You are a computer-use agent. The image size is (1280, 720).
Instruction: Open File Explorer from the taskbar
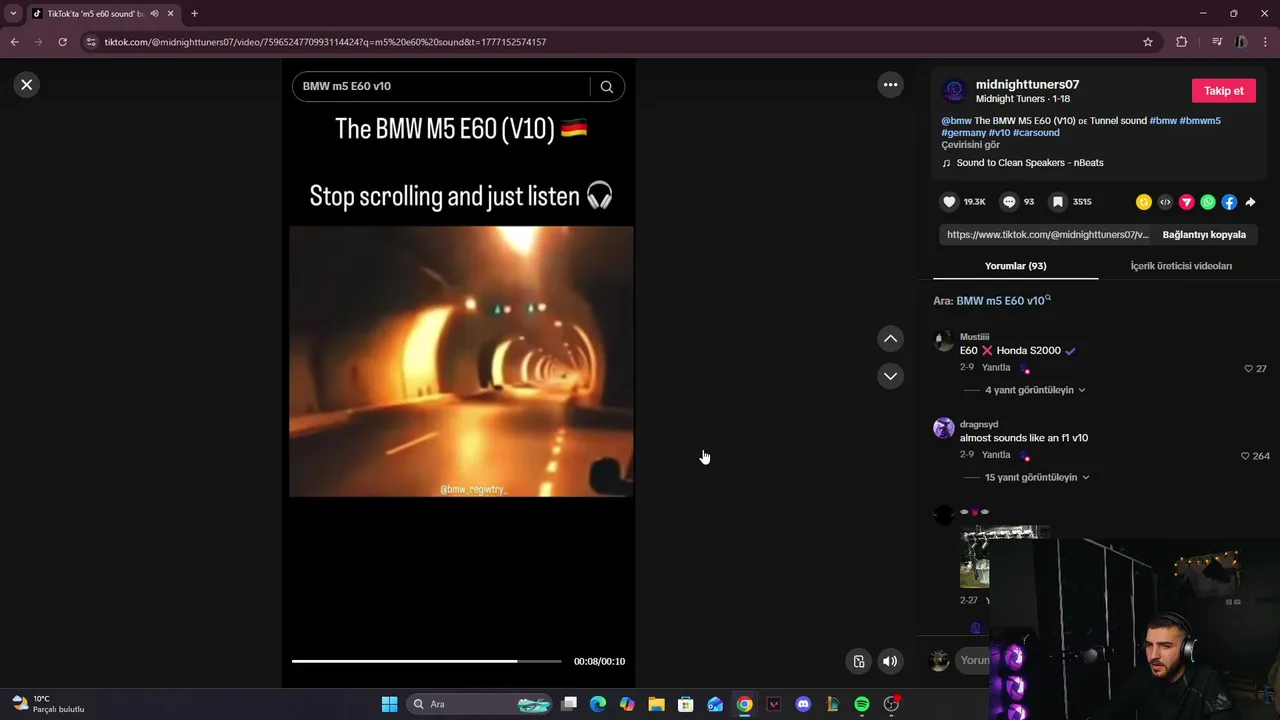pos(656,704)
